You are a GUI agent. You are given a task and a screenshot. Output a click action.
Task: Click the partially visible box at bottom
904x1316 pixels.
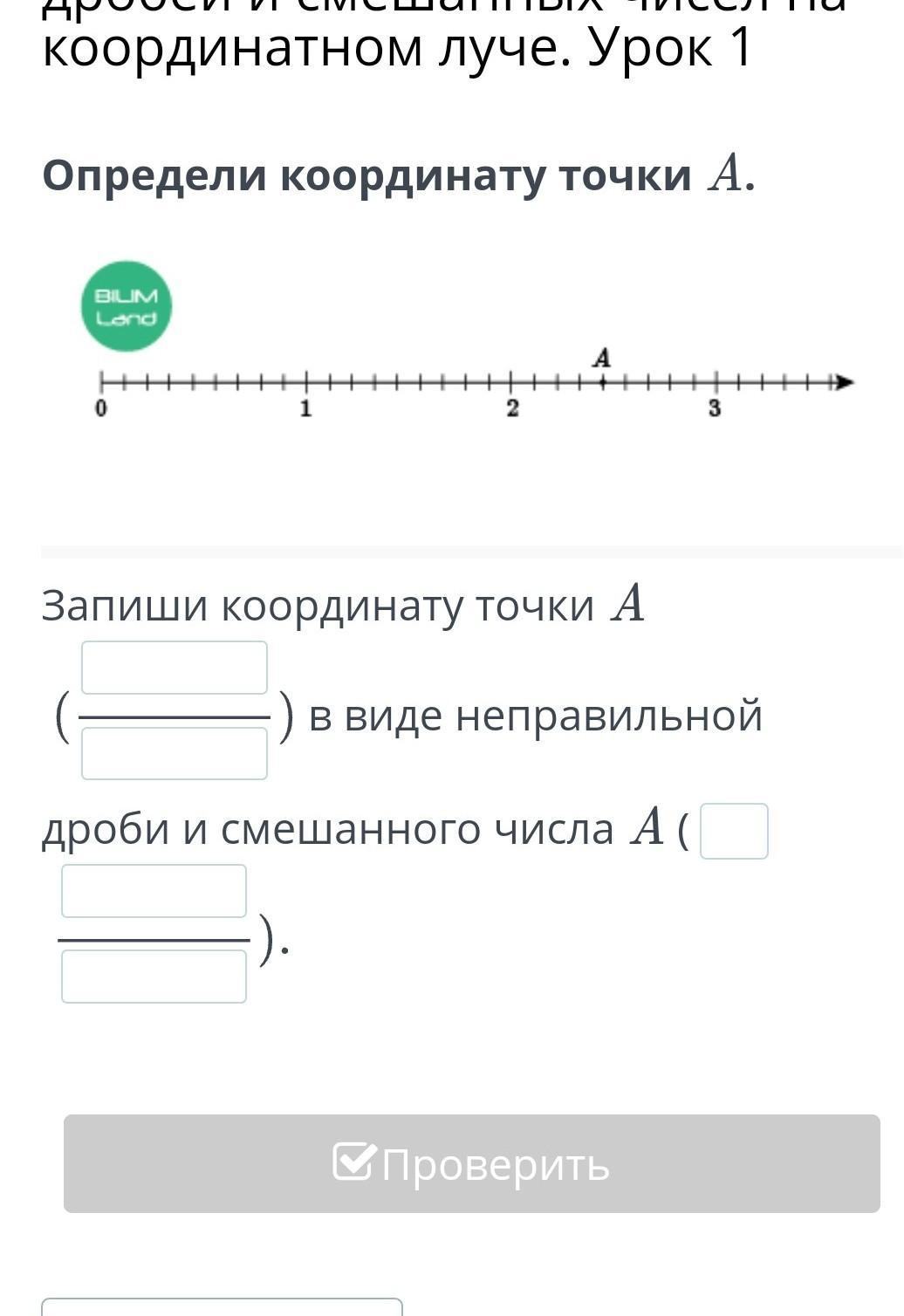223,1306
